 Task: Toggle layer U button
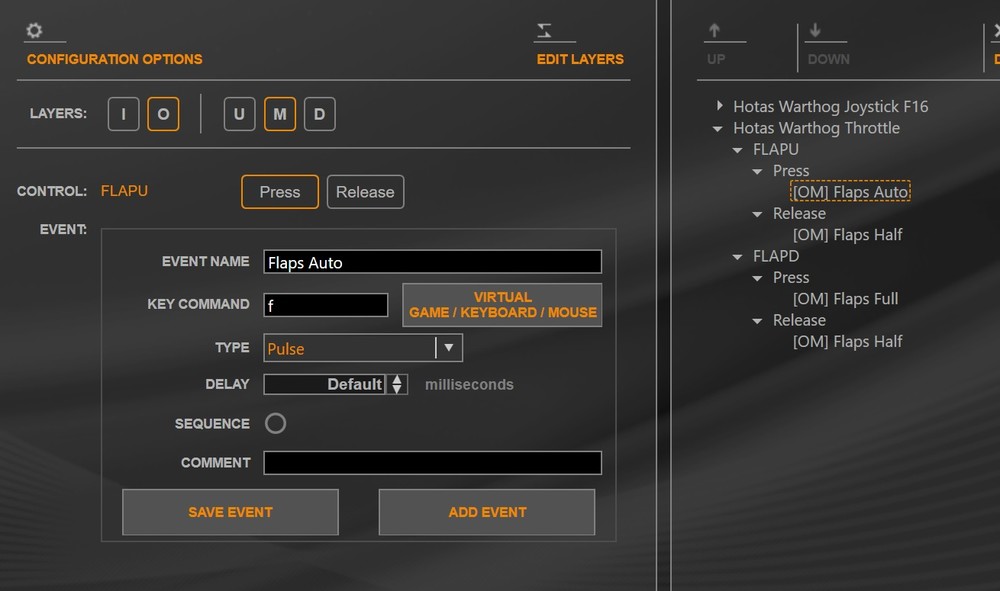[239, 114]
